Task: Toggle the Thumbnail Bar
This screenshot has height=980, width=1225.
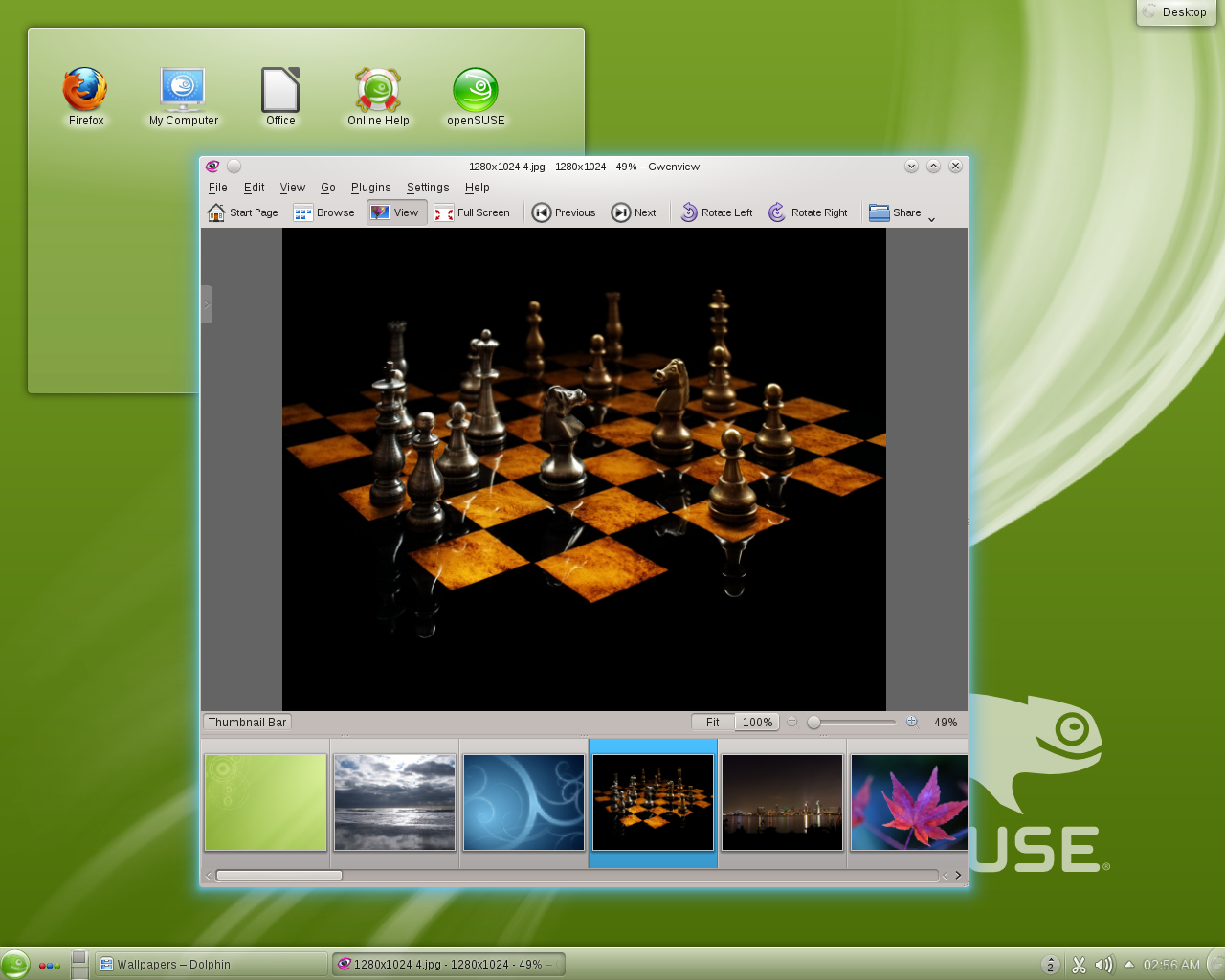Action: pos(246,722)
